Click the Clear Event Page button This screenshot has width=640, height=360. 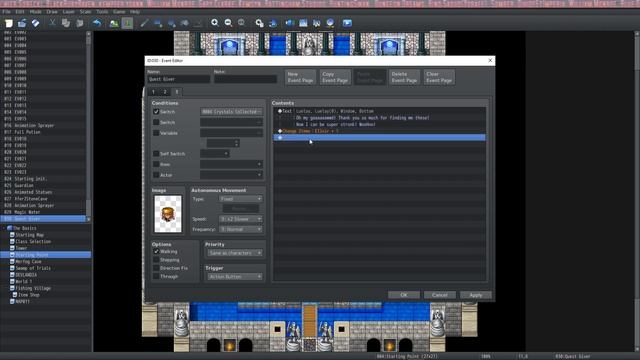point(439,77)
